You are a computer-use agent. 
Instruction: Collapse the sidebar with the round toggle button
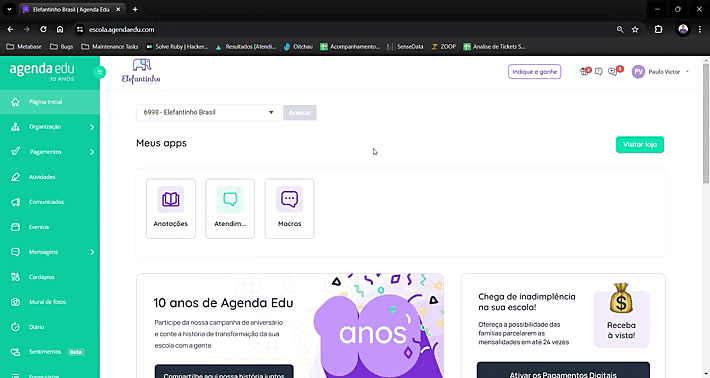tap(100, 72)
